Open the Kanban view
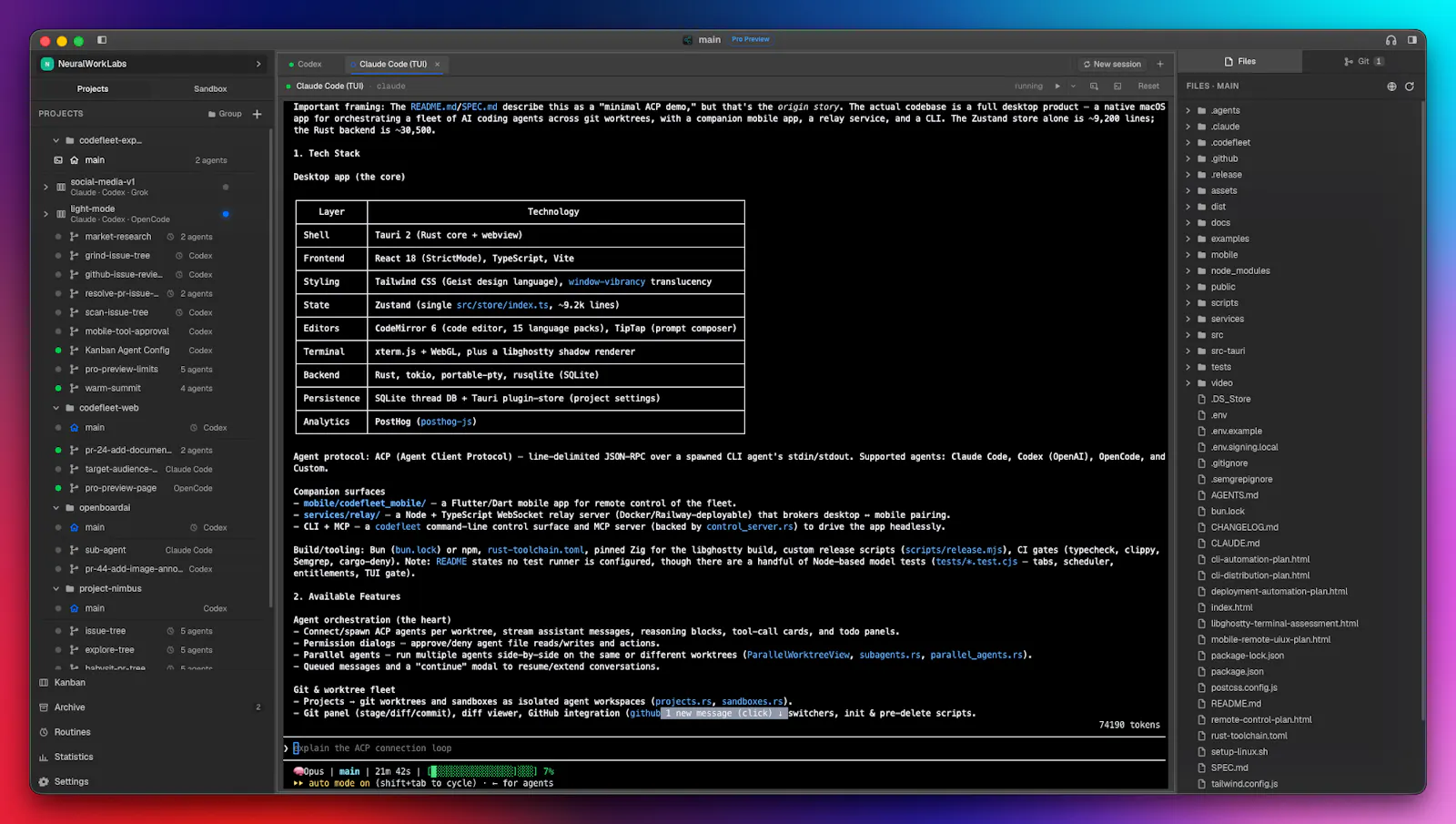The width and height of the screenshot is (1456, 824). [69, 683]
